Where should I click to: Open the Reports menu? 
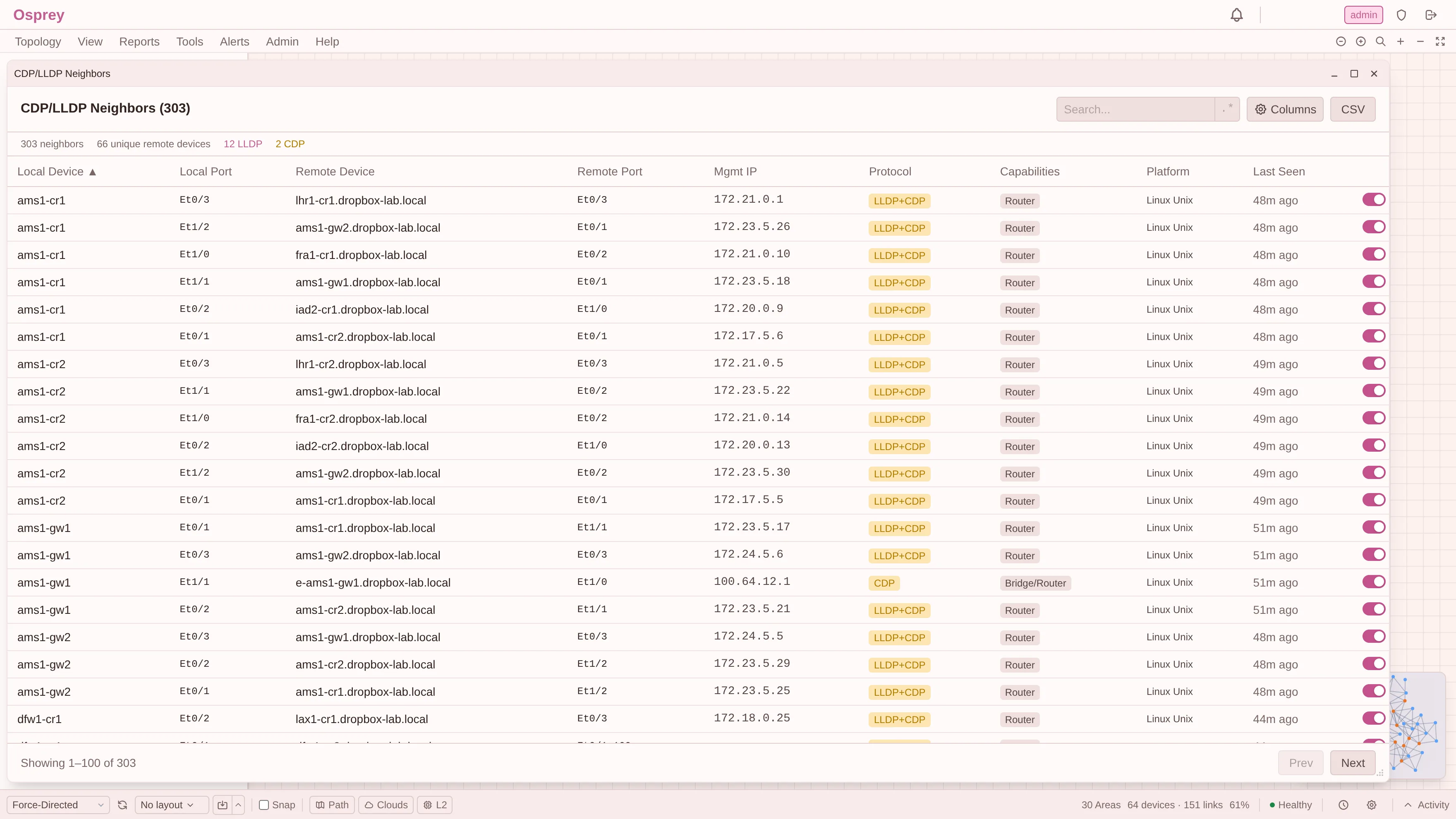(x=139, y=42)
